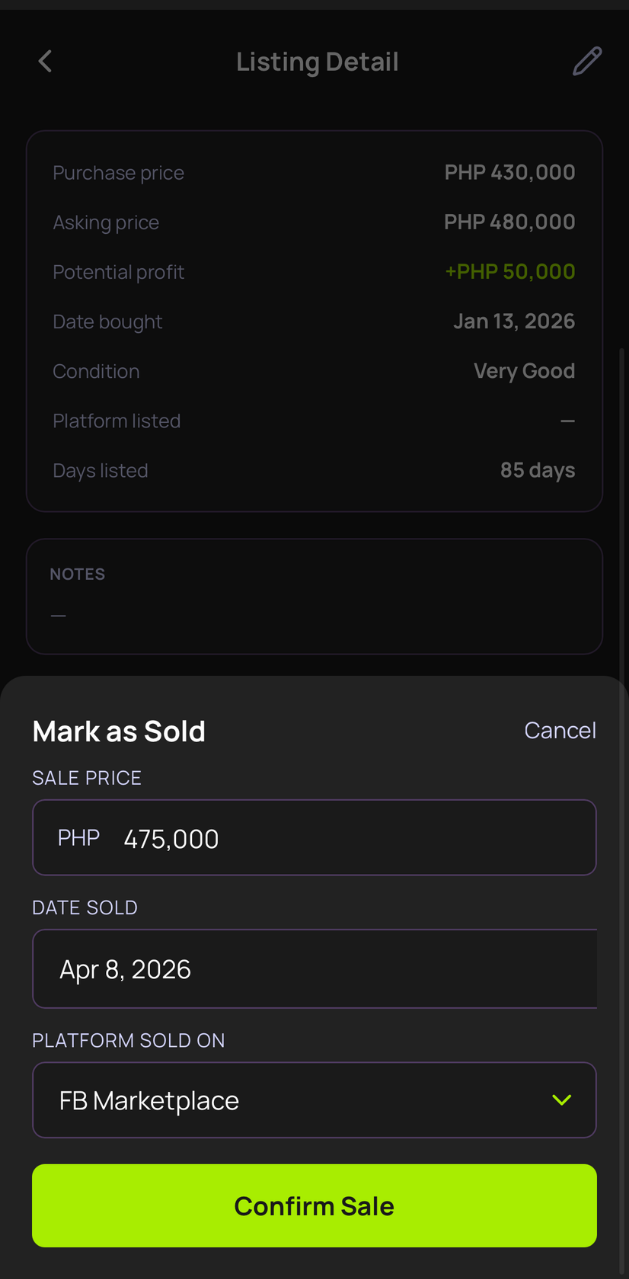The image size is (629, 1279).
Task: Tap the Condition Very Good value
Action: [524, 371]
